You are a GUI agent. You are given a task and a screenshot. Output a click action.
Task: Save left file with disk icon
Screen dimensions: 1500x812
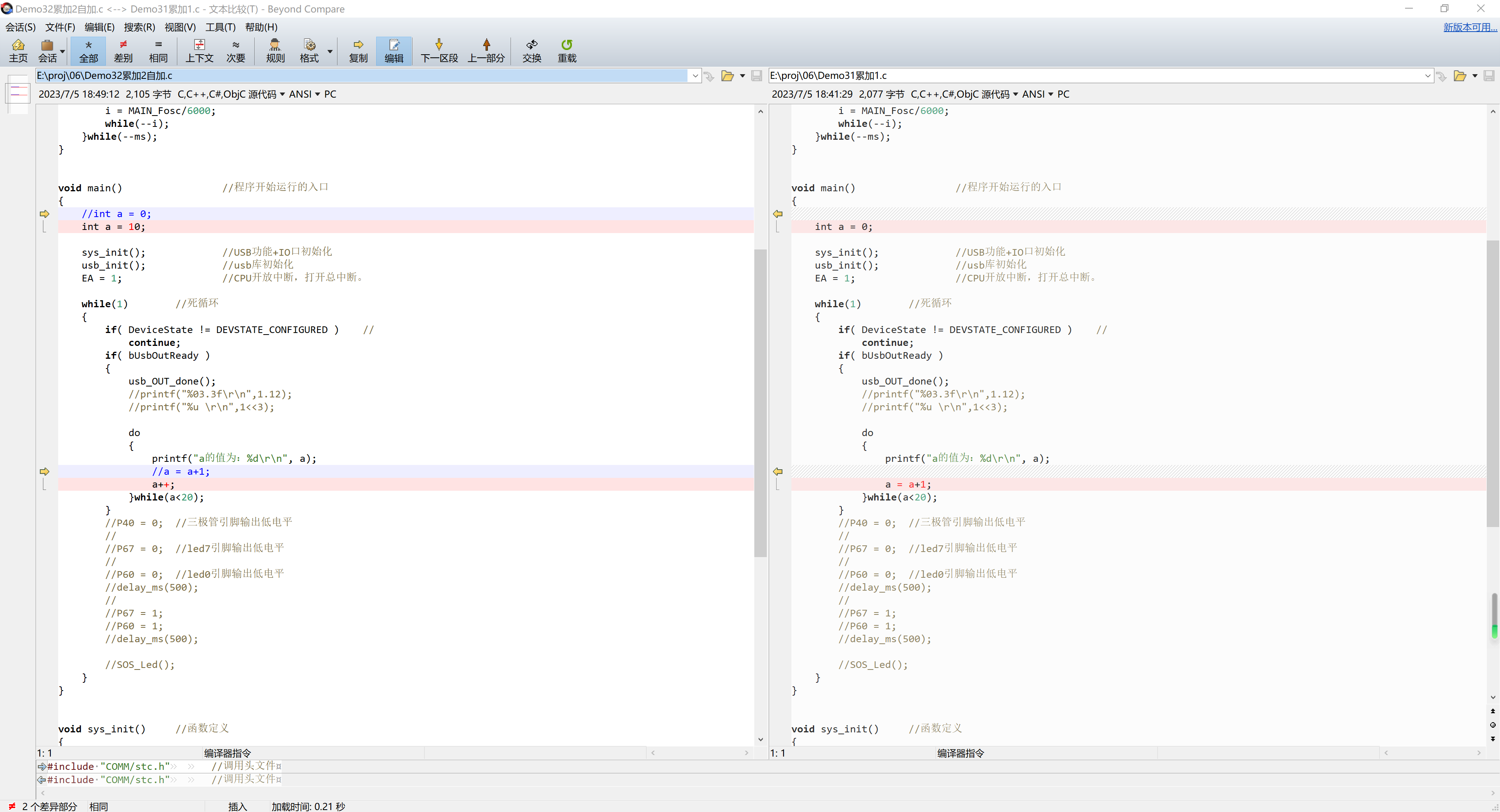(x=756, y=76)
